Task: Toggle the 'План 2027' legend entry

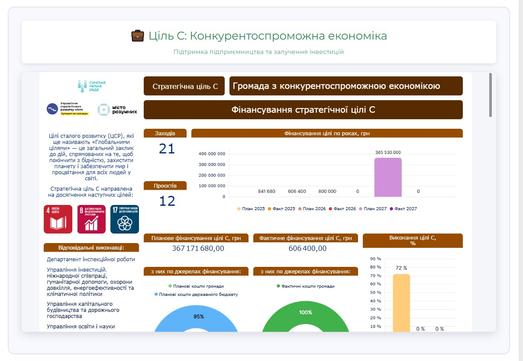Action: (x=373, y=209)
